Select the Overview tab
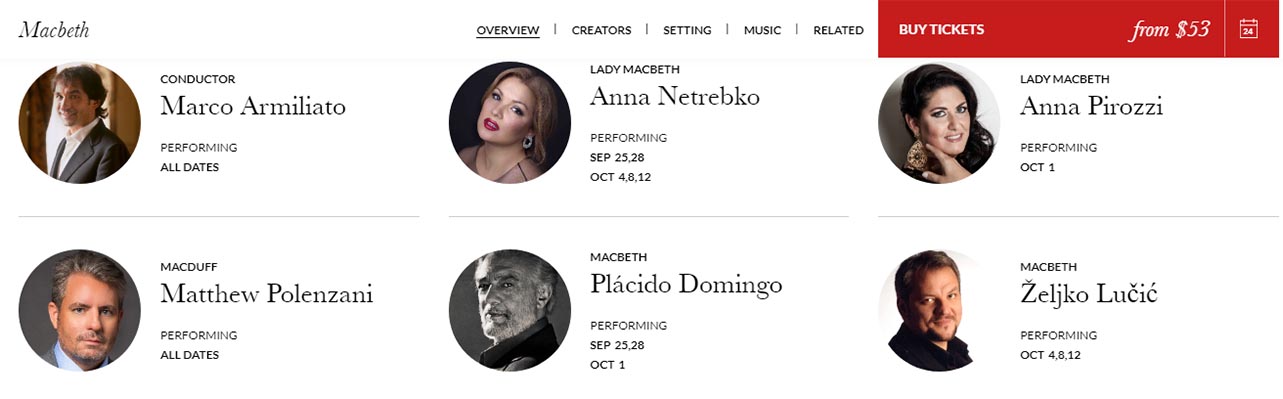 tap(508, 30)
